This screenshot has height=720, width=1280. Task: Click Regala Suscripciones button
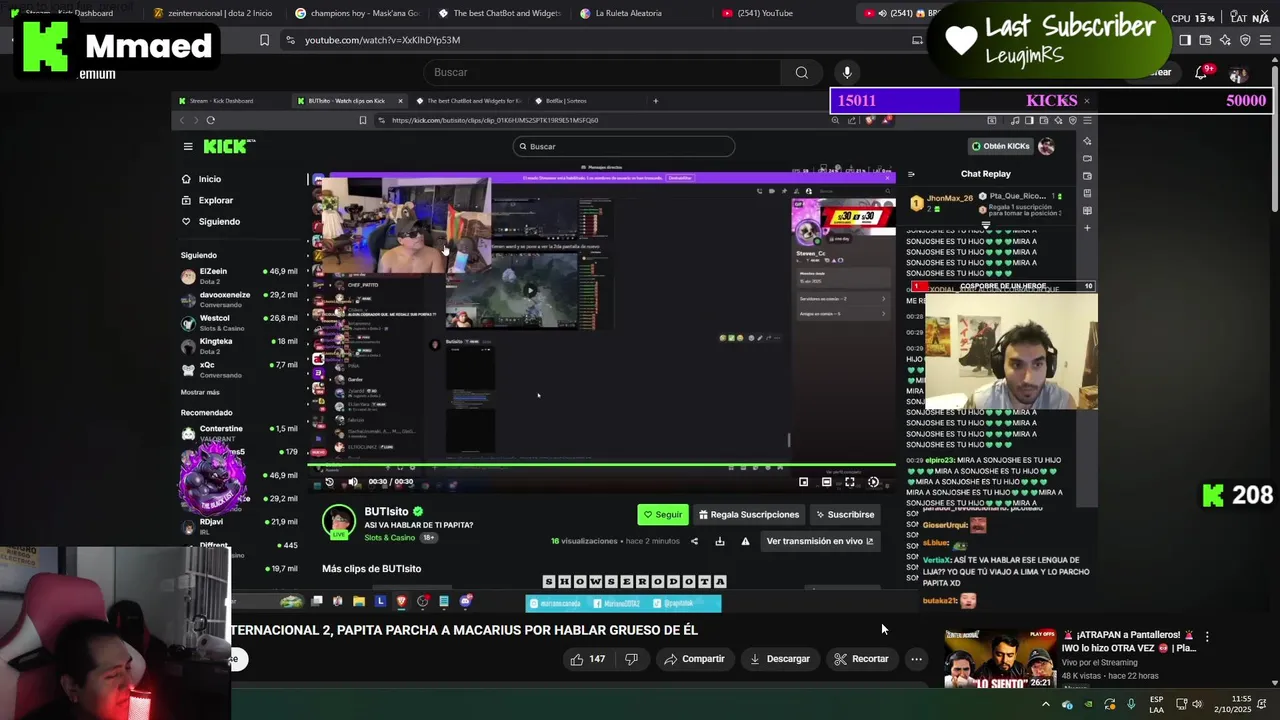[748, 514]
